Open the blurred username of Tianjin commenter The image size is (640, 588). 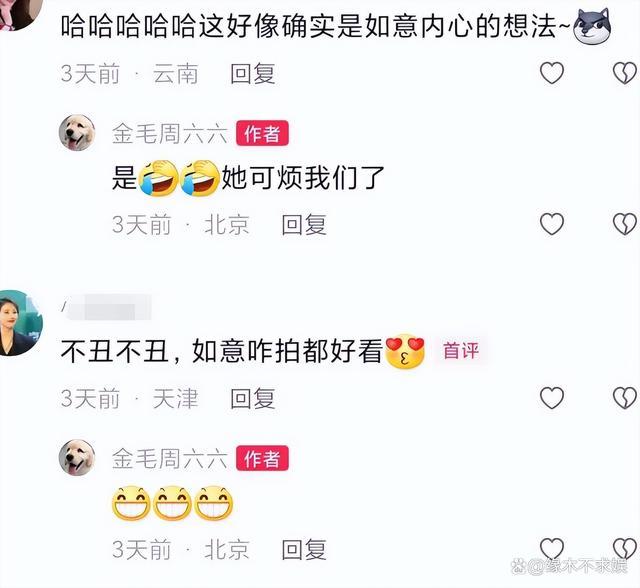(x=107, y=307)
